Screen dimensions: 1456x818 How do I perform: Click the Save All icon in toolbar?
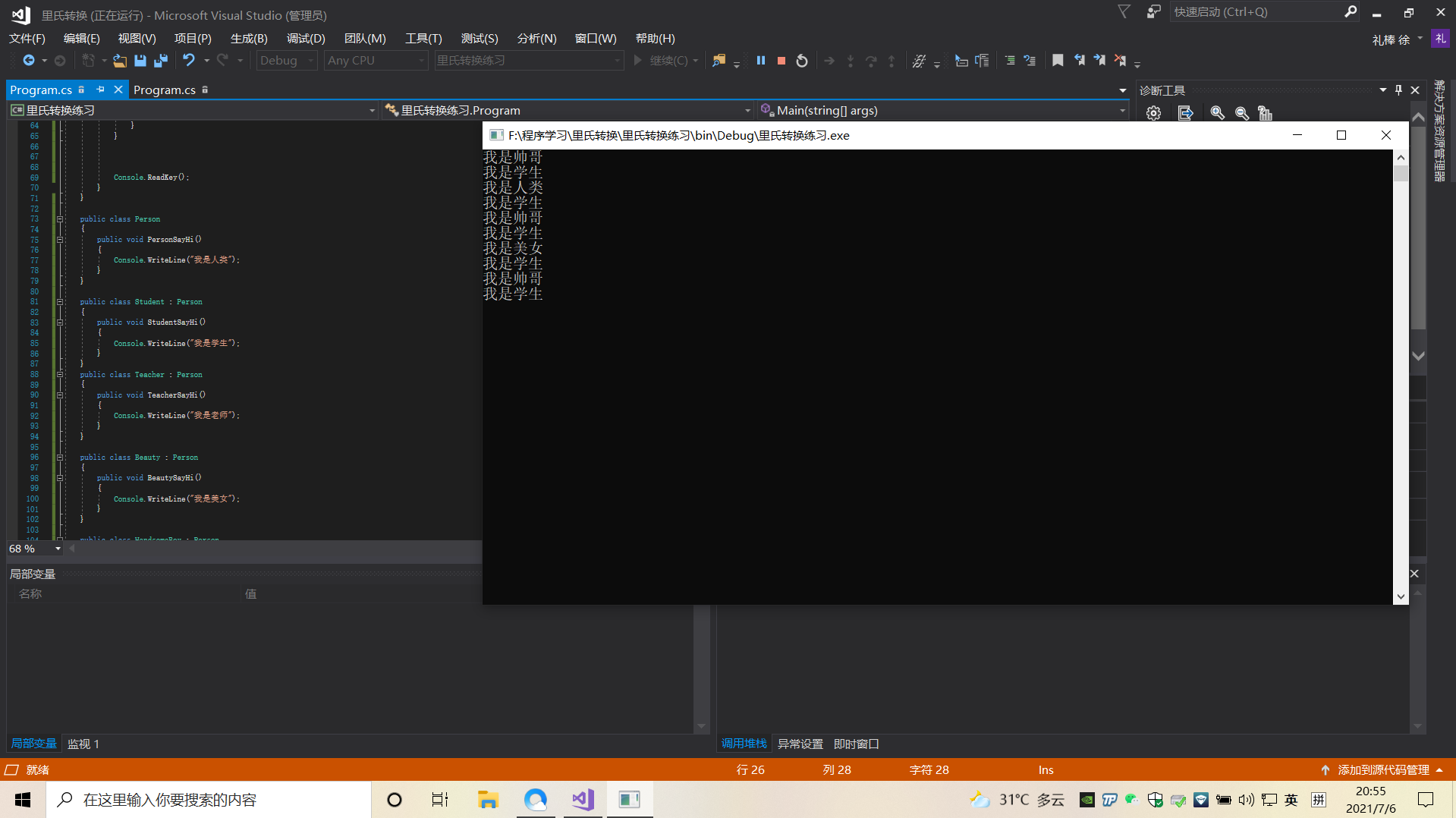pos(161,61)
